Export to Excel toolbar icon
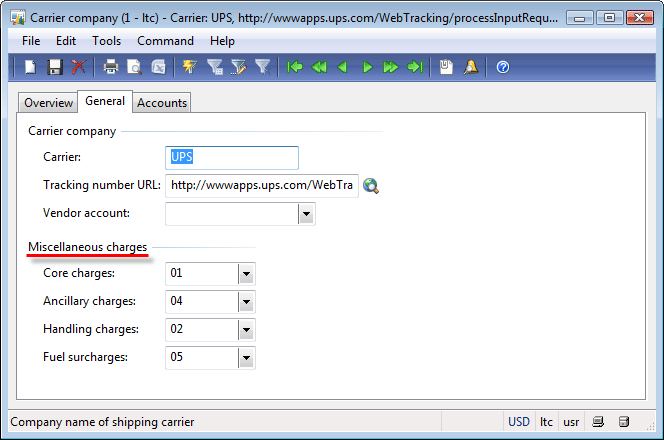 tap(158, 67)
